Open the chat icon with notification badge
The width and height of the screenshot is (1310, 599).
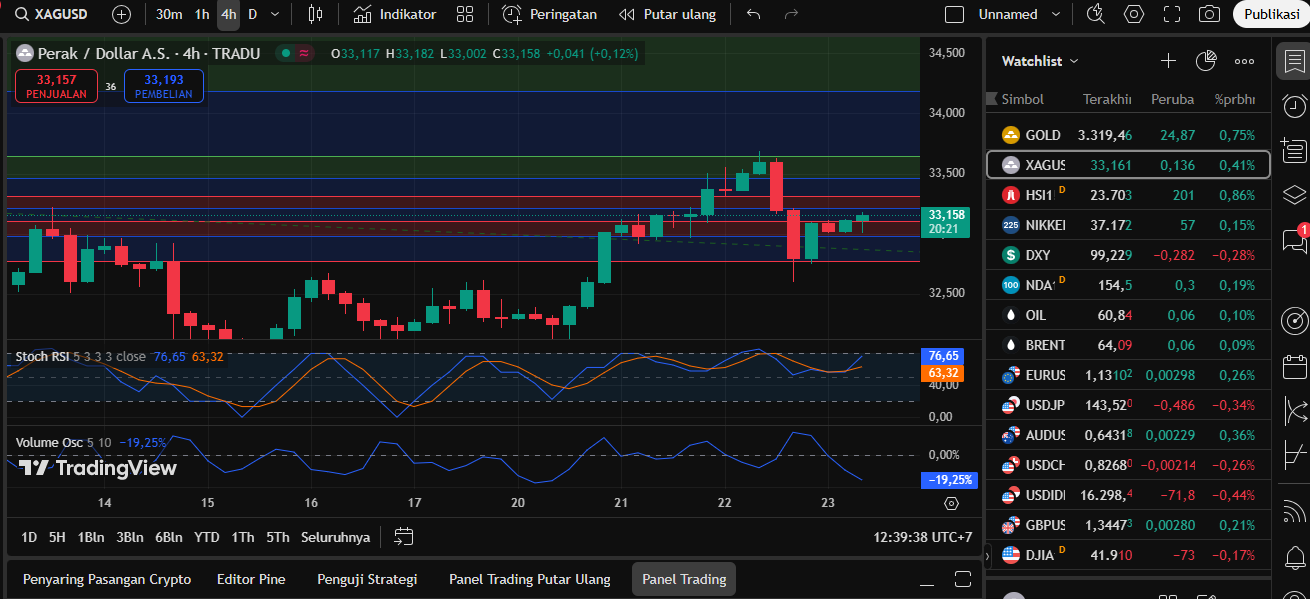pos(1294,240)
